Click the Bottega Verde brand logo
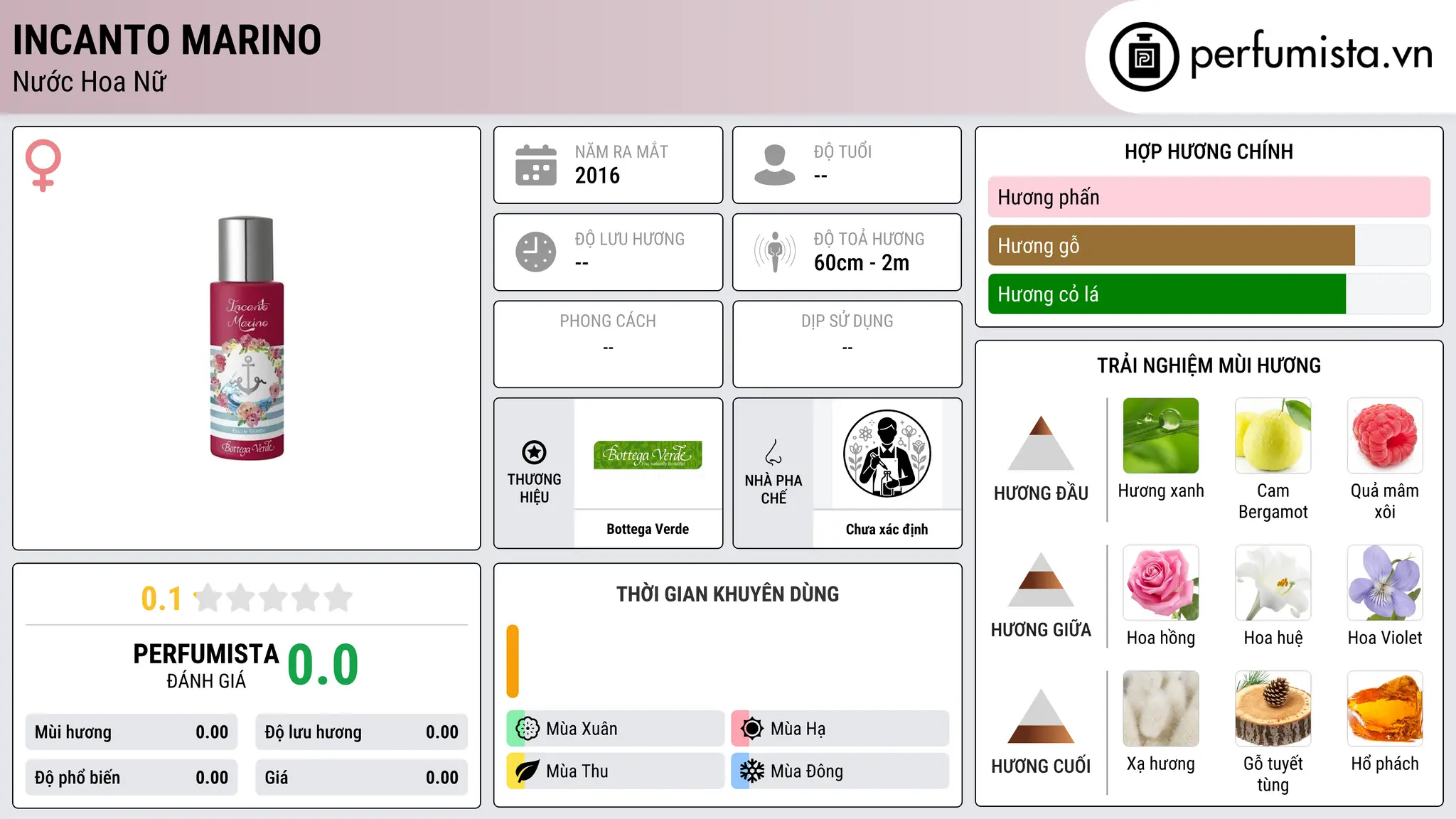This screenshot has height=819, width=1456. 648,455
